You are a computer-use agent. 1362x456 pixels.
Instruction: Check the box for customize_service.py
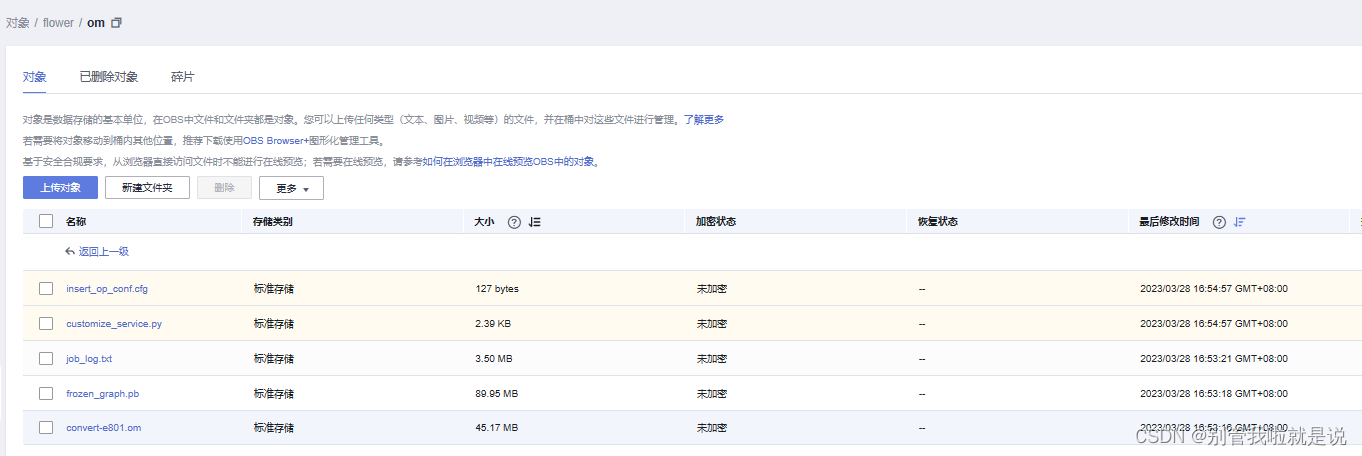[46, 323]
